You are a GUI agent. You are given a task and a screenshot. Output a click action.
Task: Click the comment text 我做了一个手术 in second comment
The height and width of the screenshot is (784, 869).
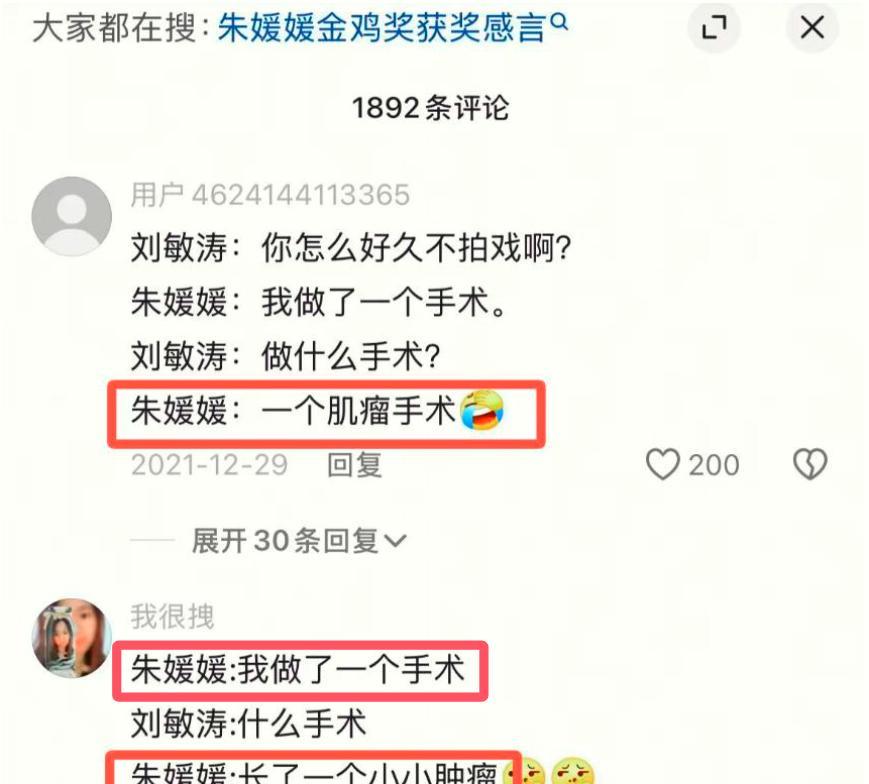pyautogui.click(x=298, y=670)
